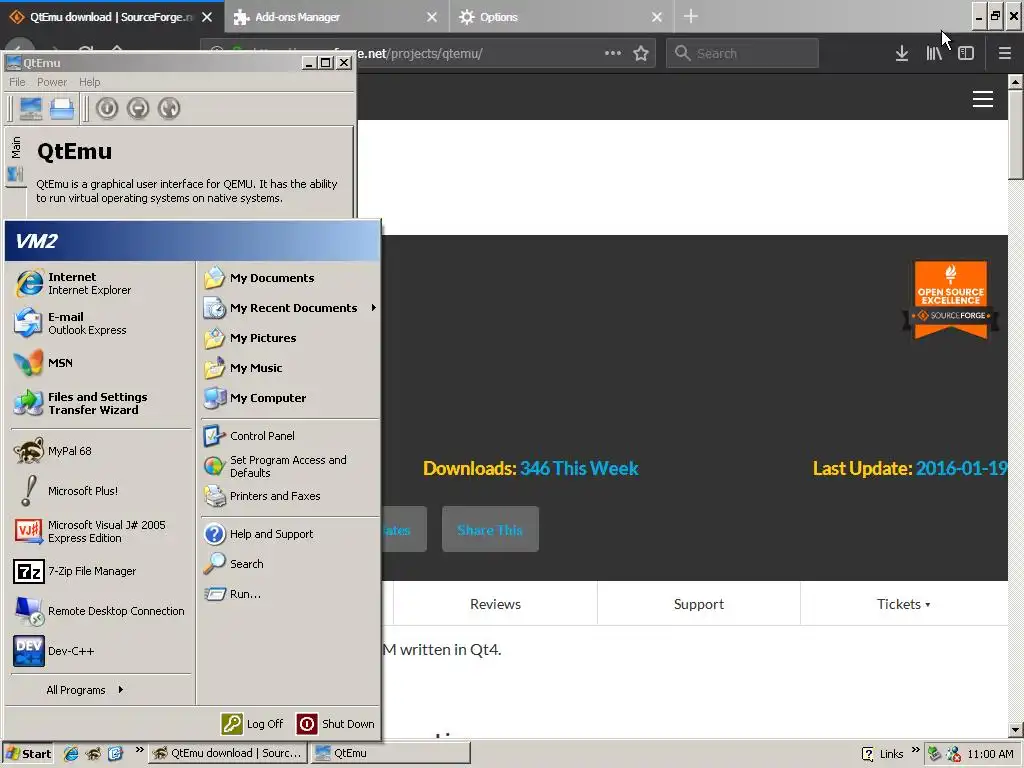
Task: Click the Open Machine folder icon in QtEmu
Action: [62, 108]
